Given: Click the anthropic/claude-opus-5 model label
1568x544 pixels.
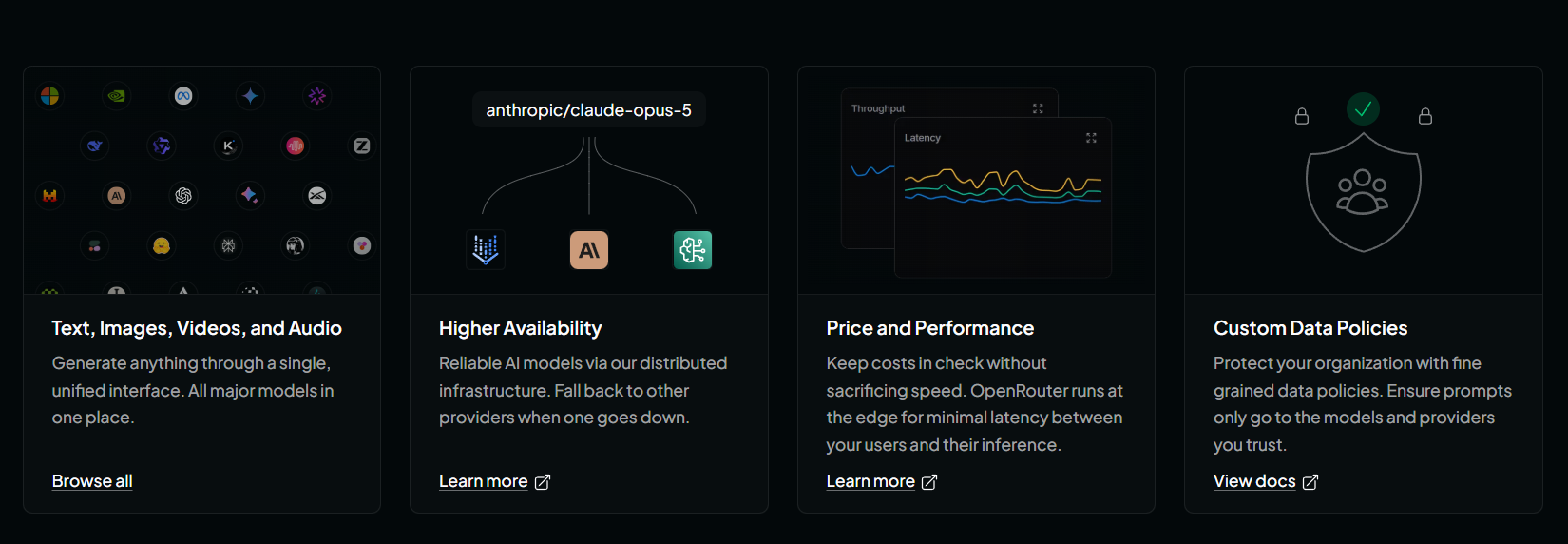Looking at the screenshot, I should pos(589,110).
